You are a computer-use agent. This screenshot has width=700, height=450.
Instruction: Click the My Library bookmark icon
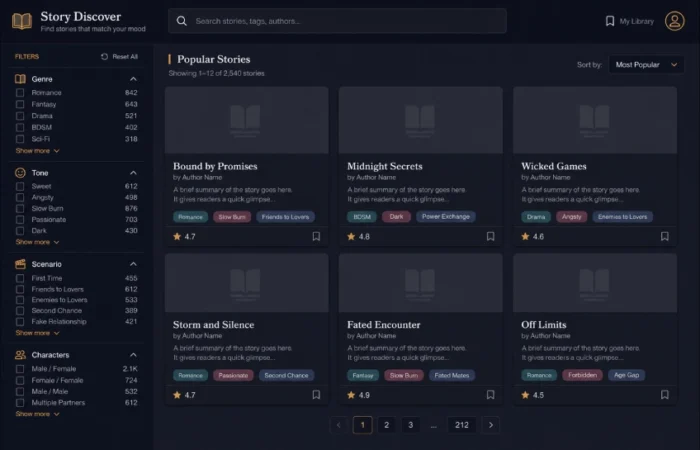(x=609, y=21)
